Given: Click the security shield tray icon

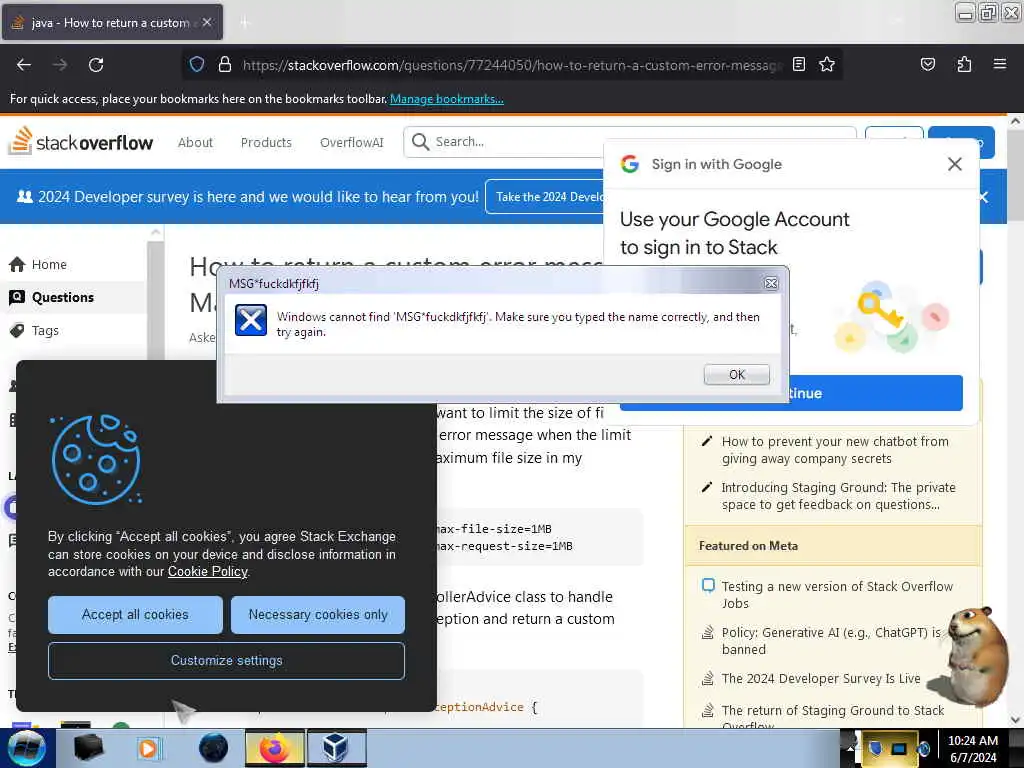Looking at the screenshot, I should coord(874,748).
